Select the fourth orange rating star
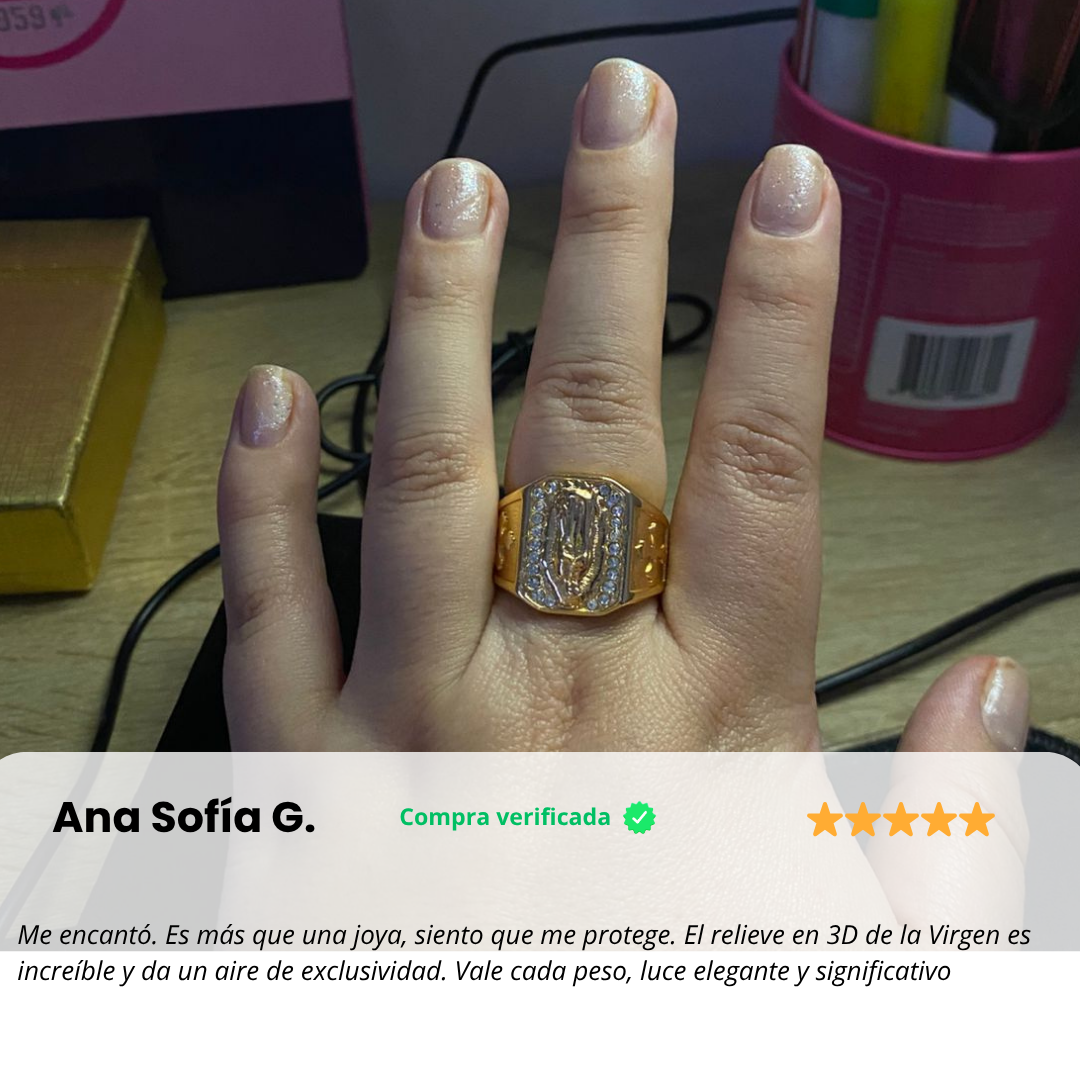Image resolution: width=1080 pixels, height=1080 pixels. (x=938, y=819)
